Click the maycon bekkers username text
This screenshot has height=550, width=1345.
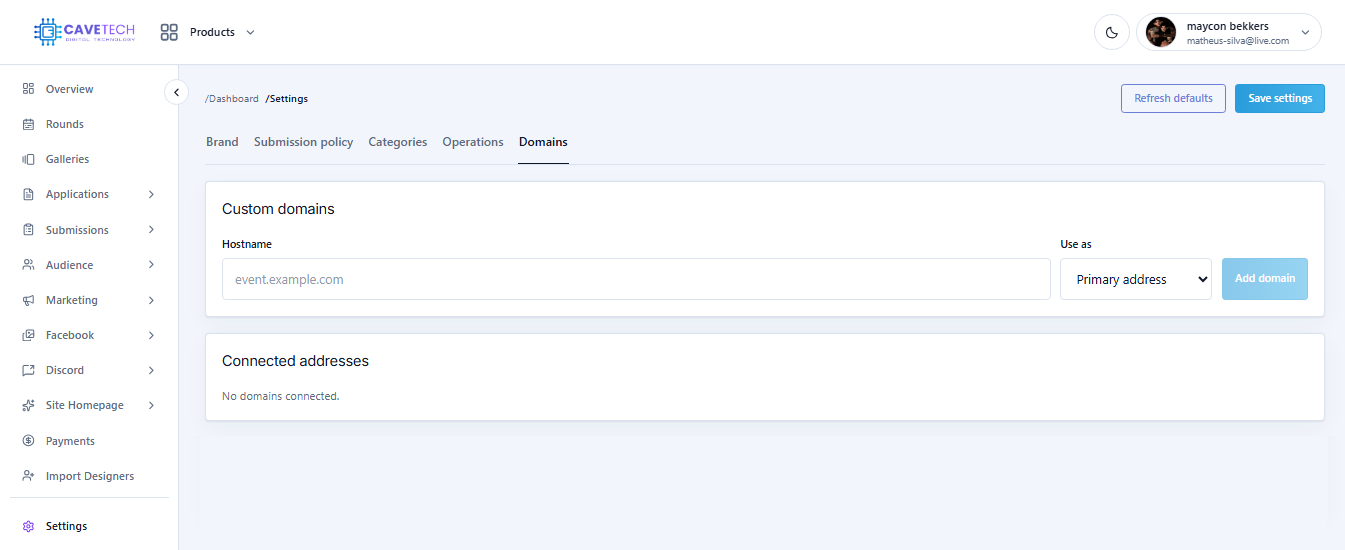point(1227,26)
